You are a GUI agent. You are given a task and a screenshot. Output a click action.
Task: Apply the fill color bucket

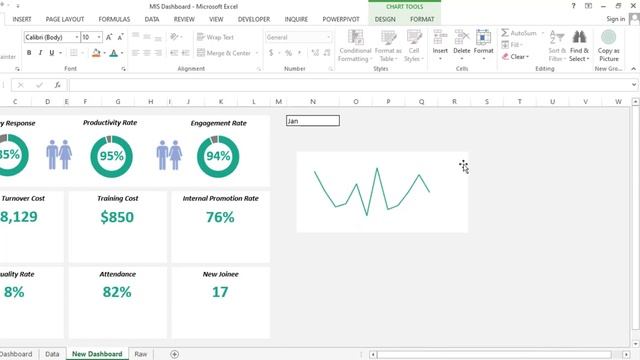tap(96, 53)
